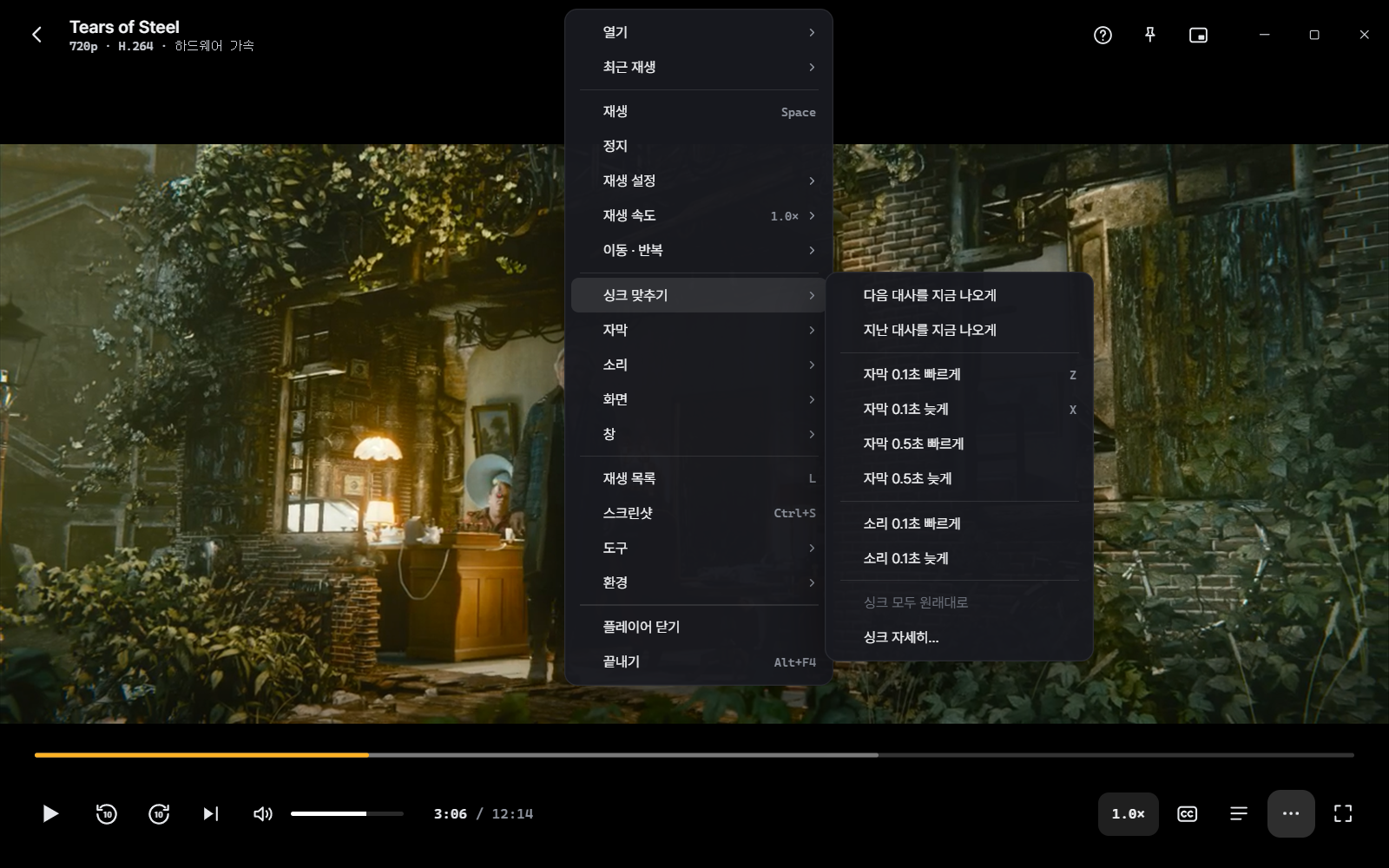
Task: Open the 1.0× playback speed button
Action: point(1129,813)
